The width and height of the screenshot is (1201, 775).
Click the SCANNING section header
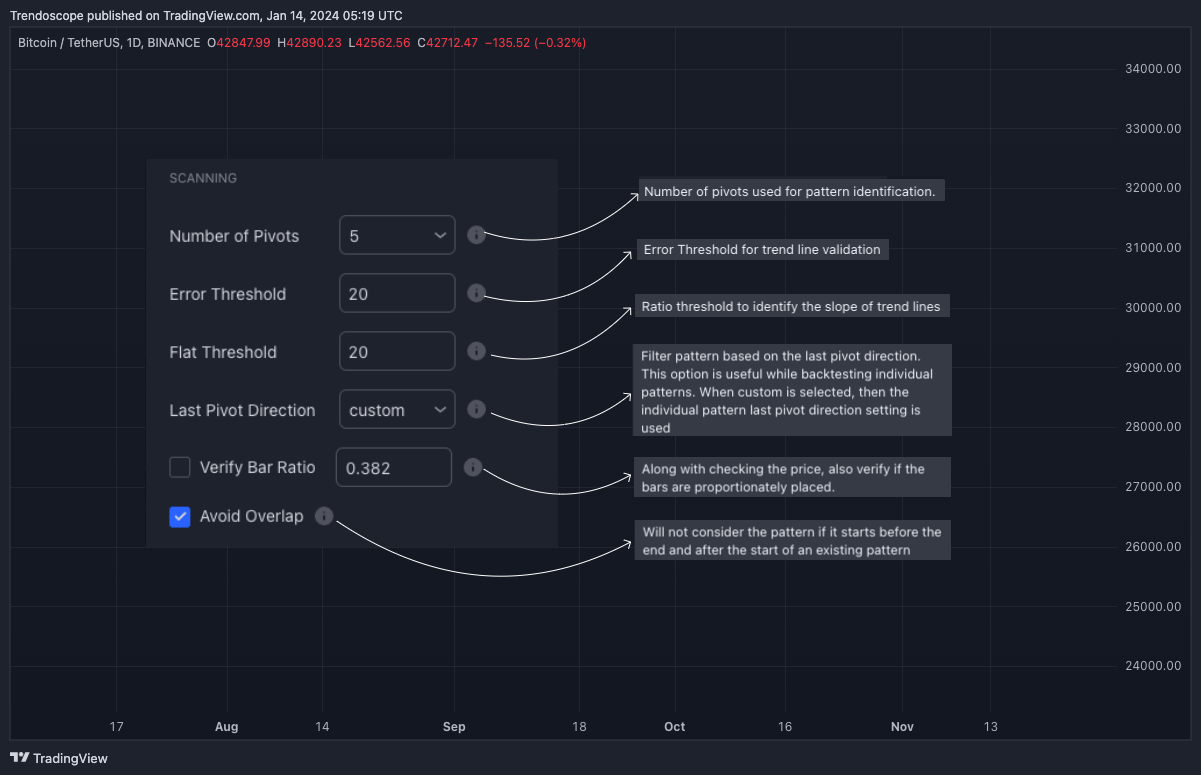[203, 178]
